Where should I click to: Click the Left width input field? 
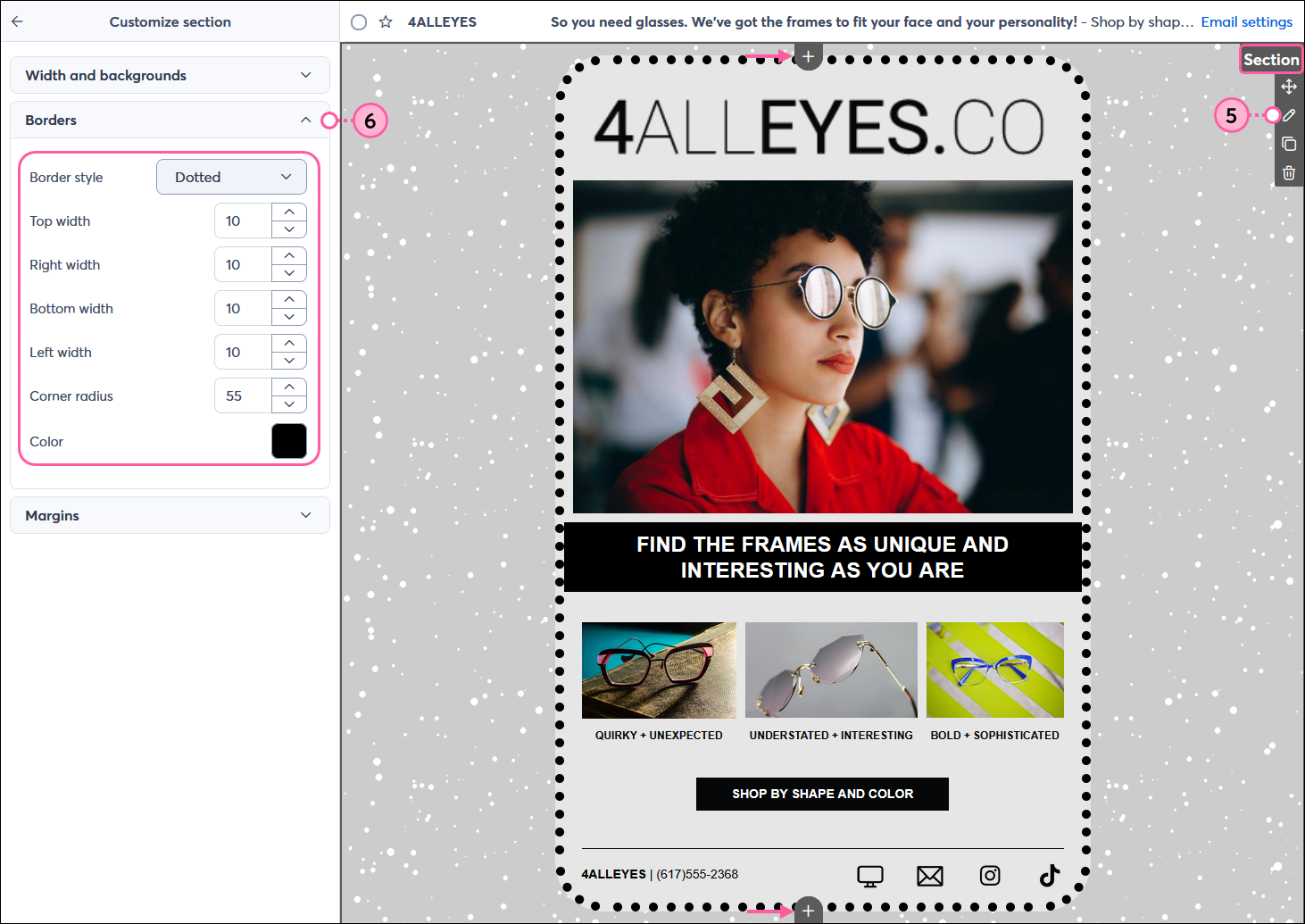point(243,352)
